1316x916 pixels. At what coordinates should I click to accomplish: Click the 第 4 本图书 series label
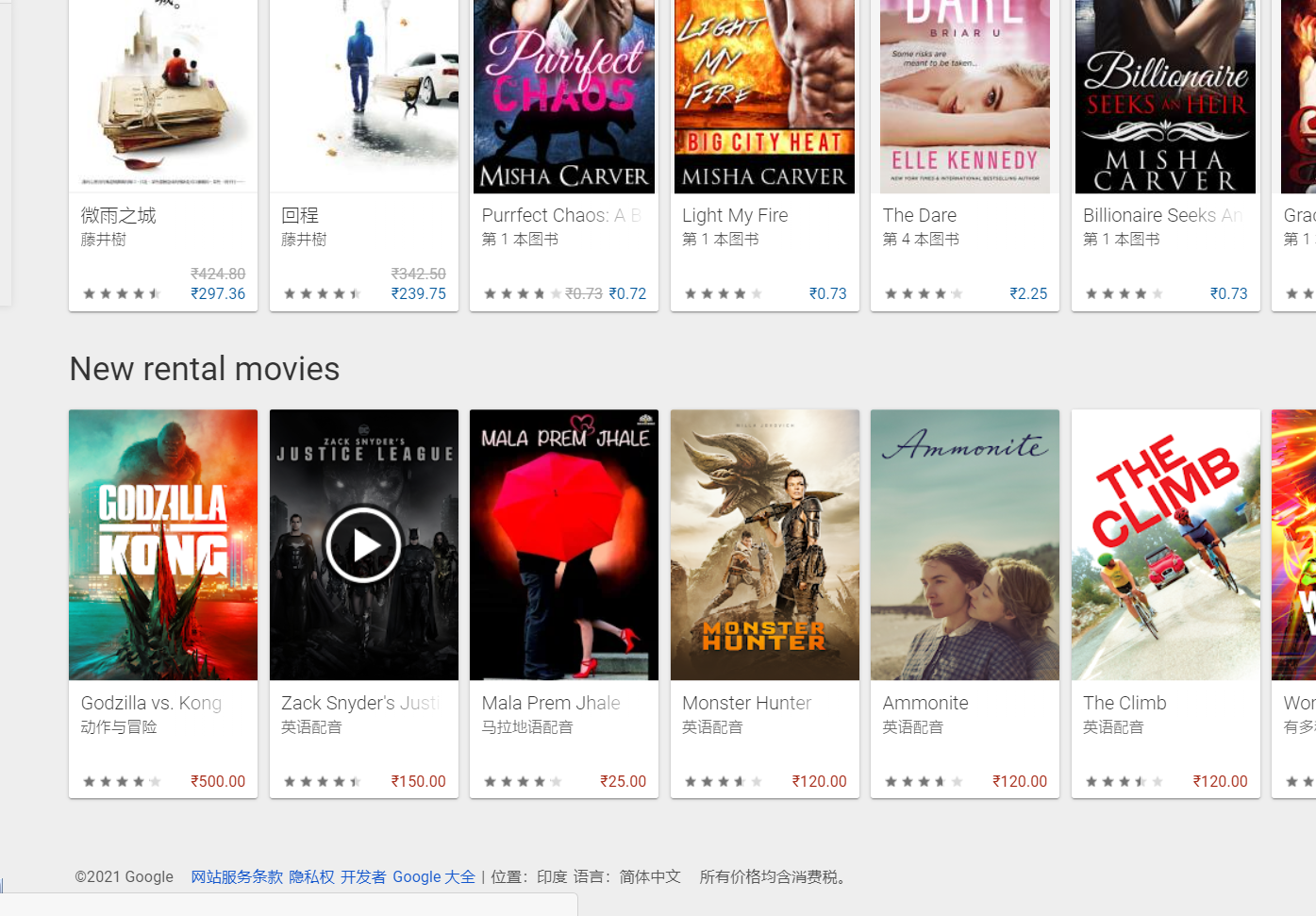[921, 240]
